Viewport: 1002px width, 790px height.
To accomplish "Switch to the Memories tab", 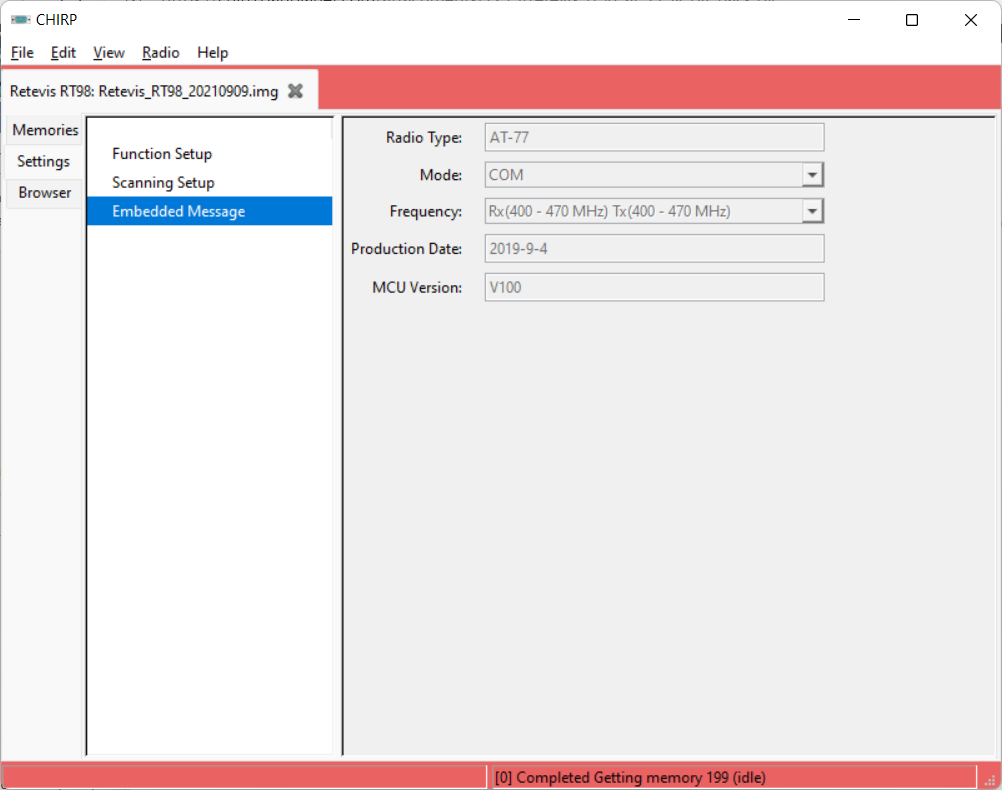I will (45, 130).
